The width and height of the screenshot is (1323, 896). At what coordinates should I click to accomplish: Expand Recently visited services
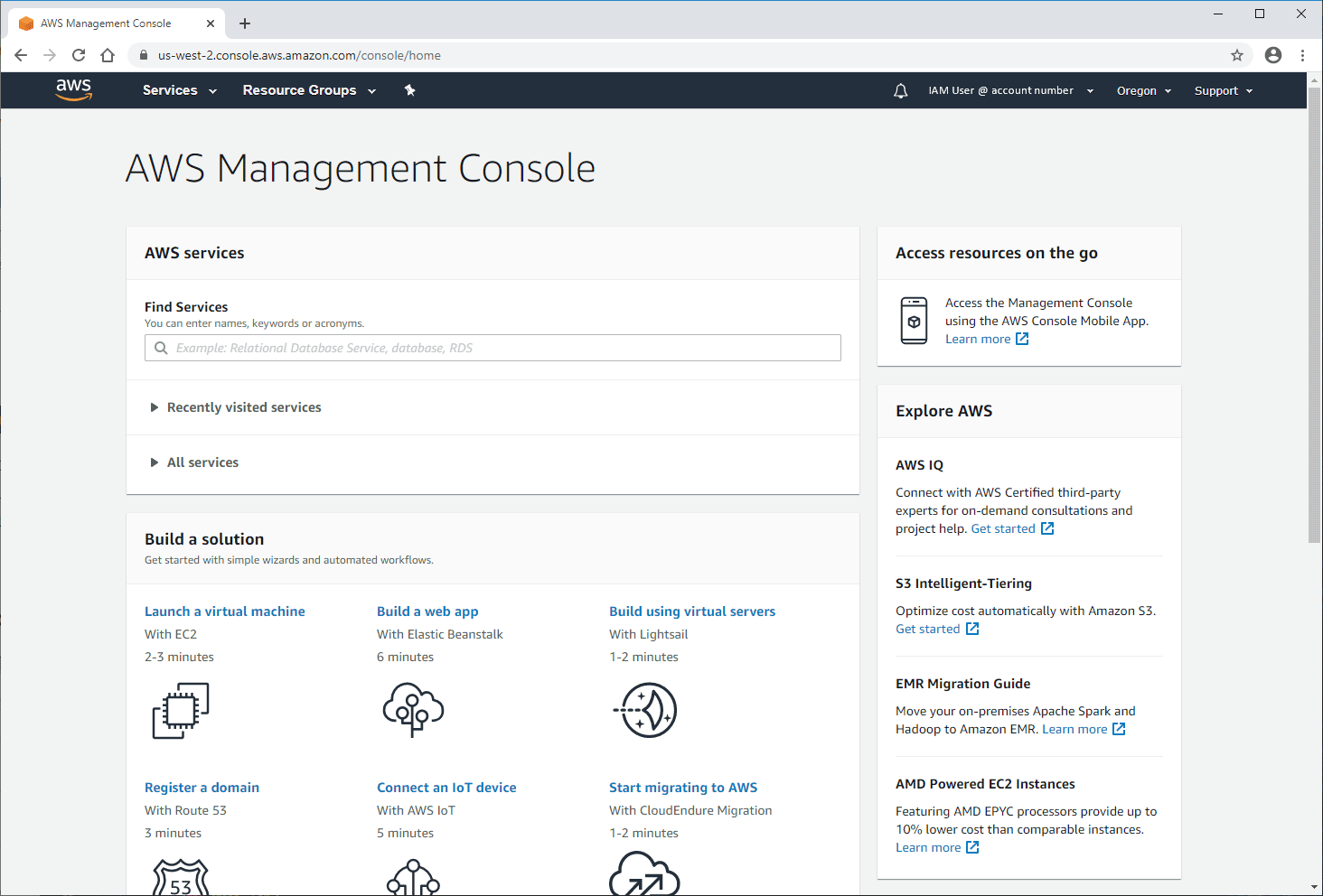tap(236, 407)
